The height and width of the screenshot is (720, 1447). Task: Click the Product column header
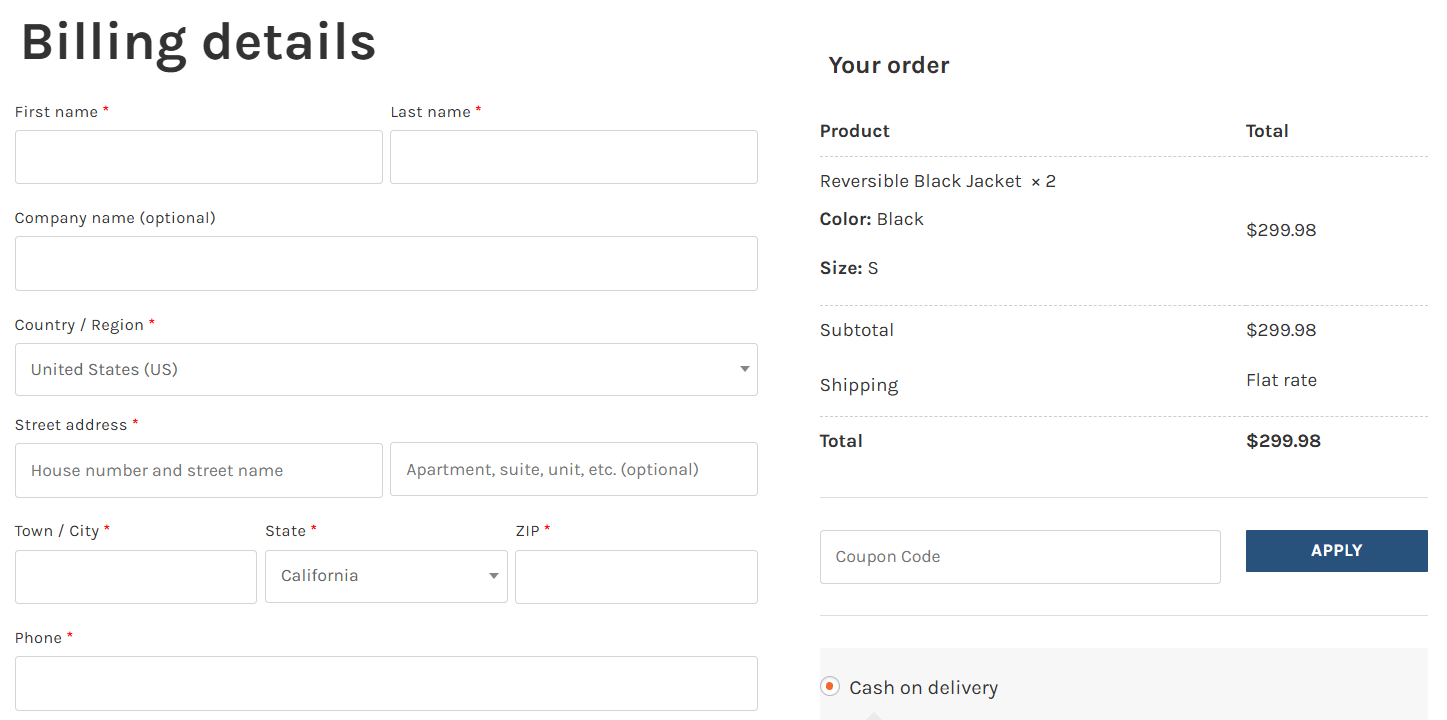tap(854, 130)
